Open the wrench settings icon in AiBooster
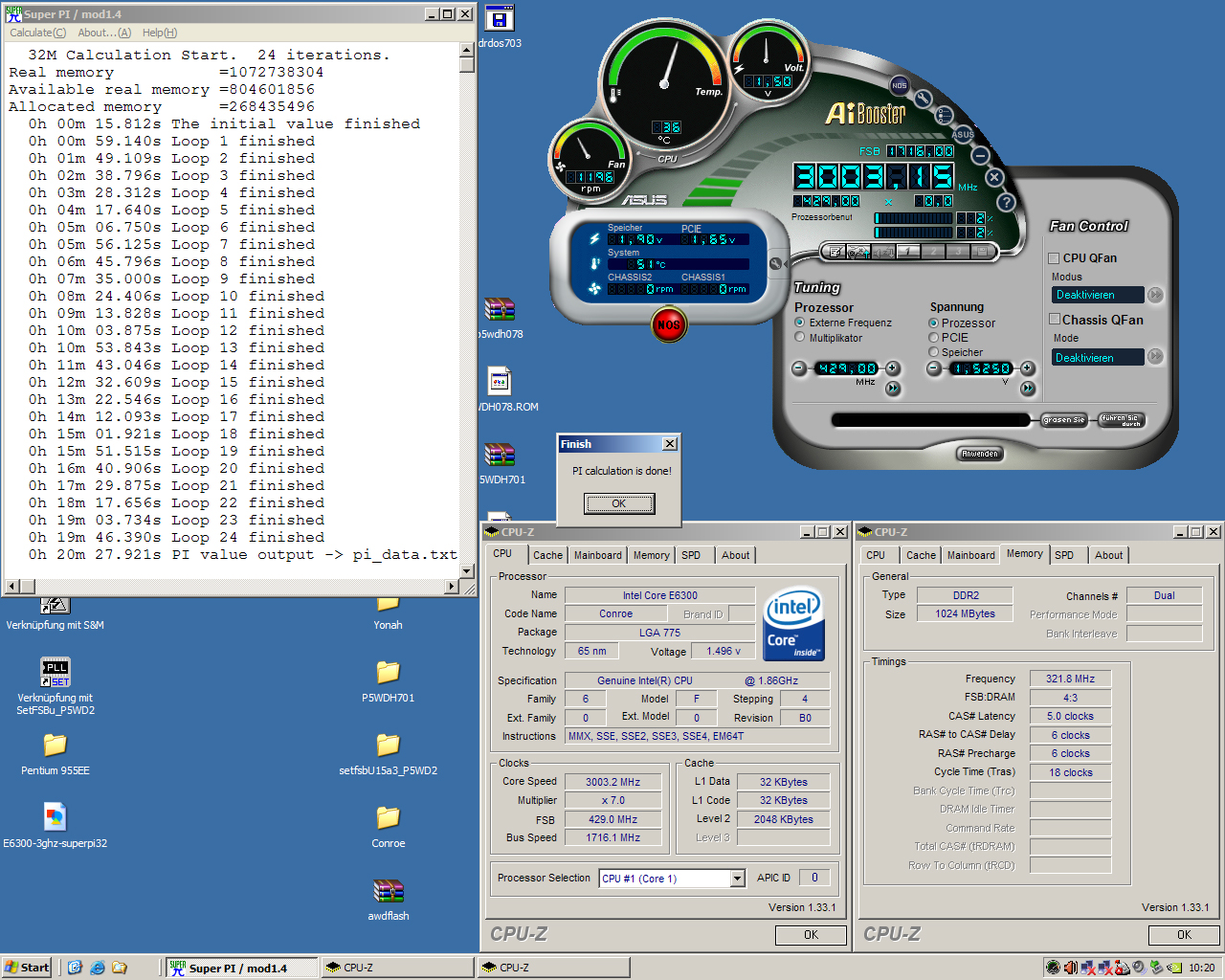Image resolution: width=1225 pixels, height=980 pixels. 923,99
